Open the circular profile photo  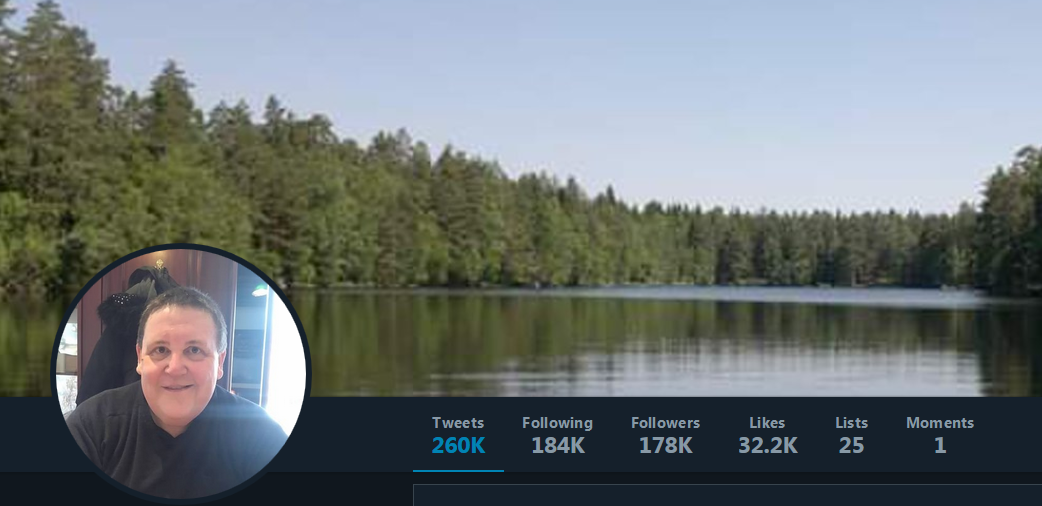click(x=181, y=373)
